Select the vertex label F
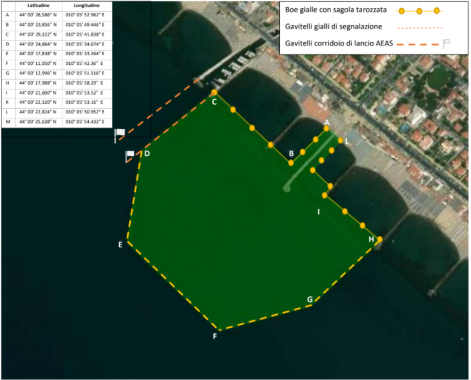 click(x=215, y=336)
